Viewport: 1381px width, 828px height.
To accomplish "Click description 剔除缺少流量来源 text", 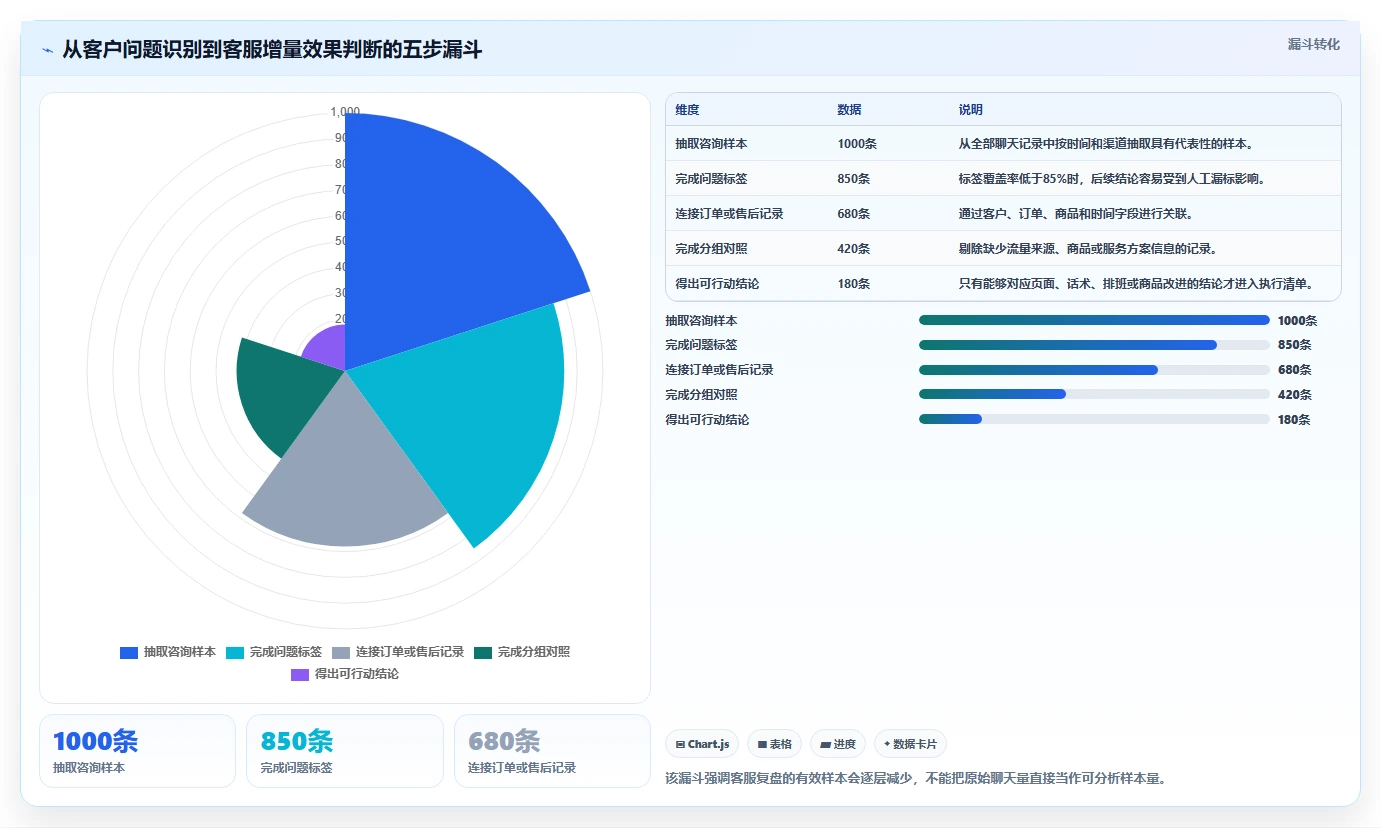I will pos(1088,249).
